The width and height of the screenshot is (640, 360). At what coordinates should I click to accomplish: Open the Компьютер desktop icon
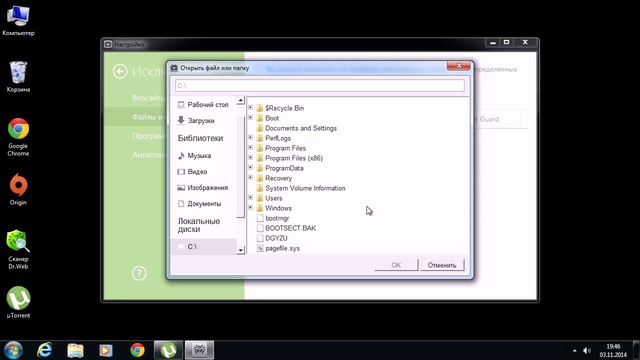[x=18, y=20]
